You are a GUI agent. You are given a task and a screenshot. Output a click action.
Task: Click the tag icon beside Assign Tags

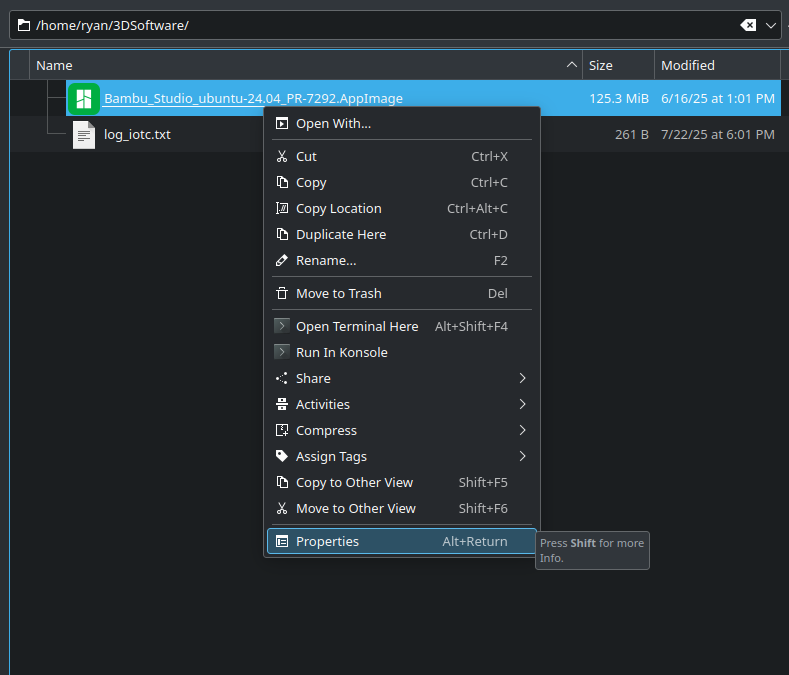click(282, 457)
